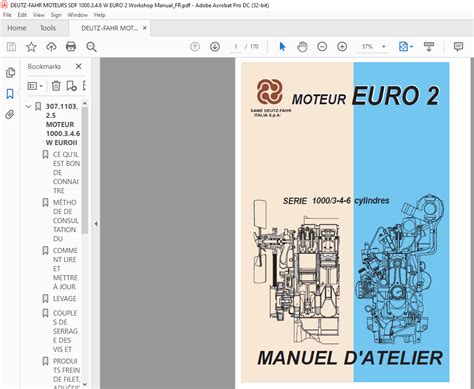Collapse the 307.1103.2.5 MOTEUR bookmark
The image size is (474, 389).
[29, 107]
